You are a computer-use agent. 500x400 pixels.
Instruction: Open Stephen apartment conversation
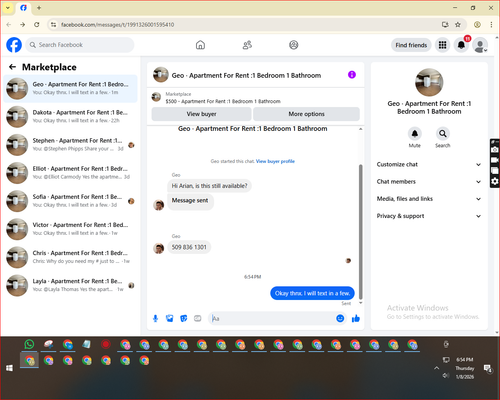click(x=70, y=145)
